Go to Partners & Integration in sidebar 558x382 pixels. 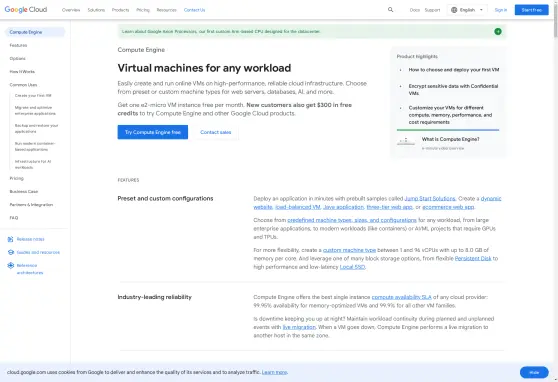31,204
